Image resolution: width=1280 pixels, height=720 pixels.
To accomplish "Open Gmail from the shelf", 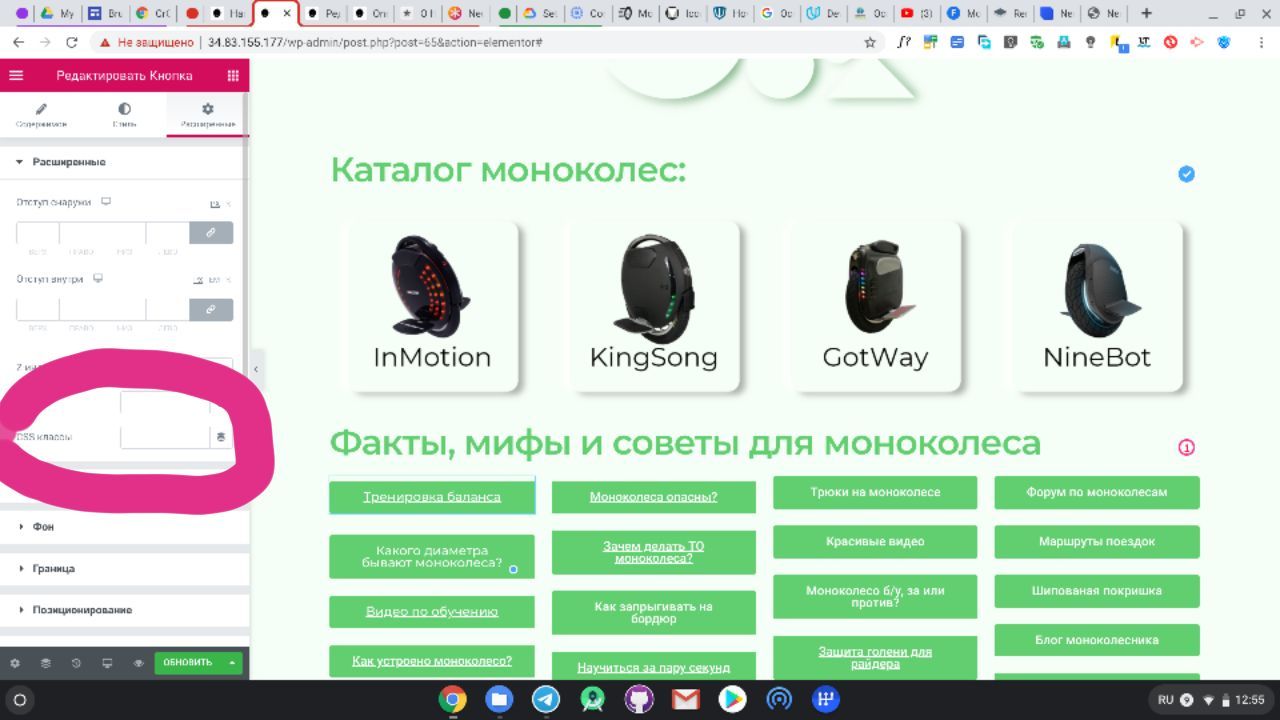I will tap(686, 699).
